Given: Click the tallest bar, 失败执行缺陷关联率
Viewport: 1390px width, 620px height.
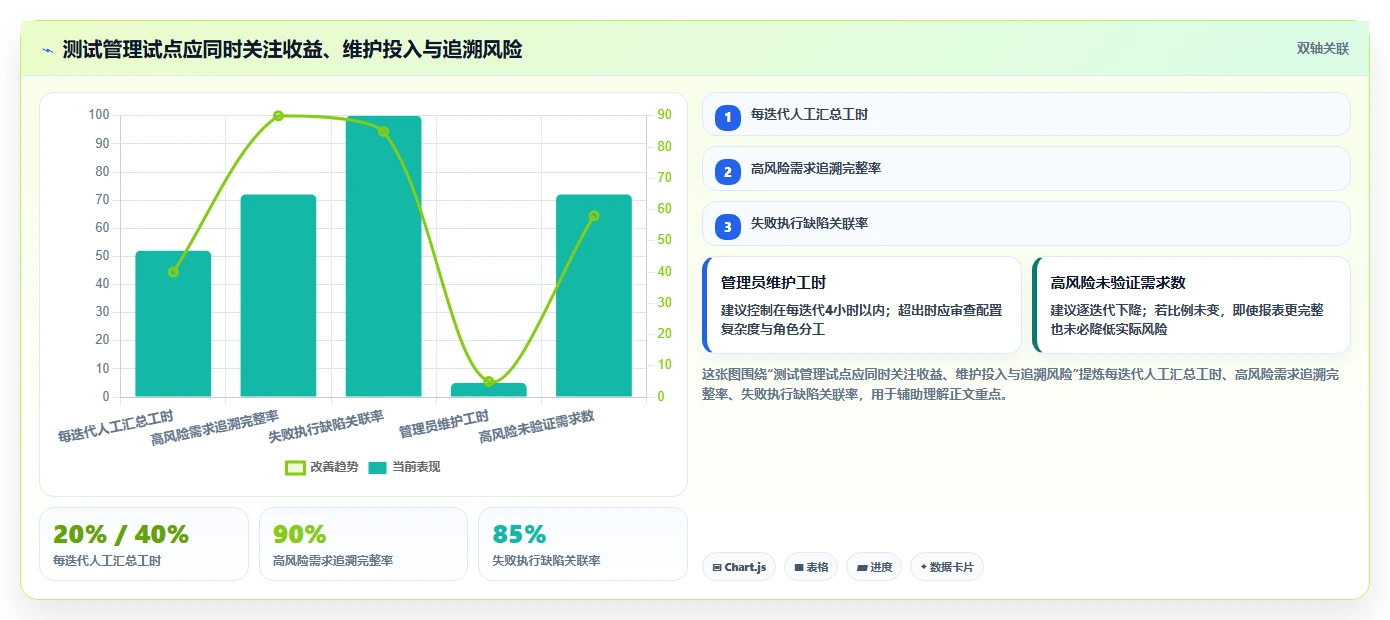Looking at the screenshot, I should pyautogui.click(x=384, y=257).
